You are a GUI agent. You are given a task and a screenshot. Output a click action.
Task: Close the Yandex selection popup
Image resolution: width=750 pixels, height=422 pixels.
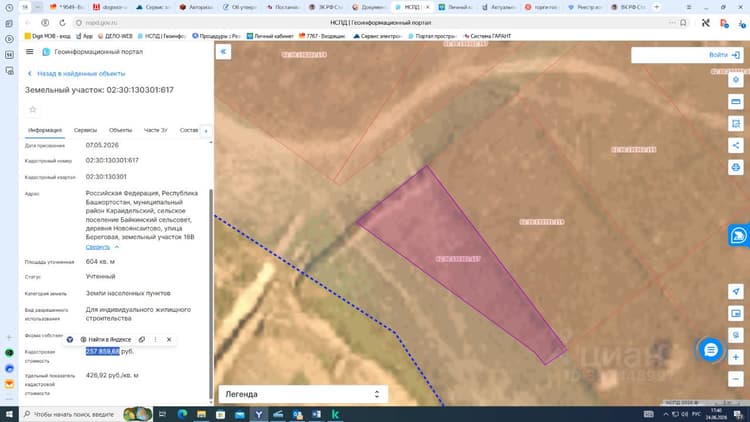pos(169,339)
